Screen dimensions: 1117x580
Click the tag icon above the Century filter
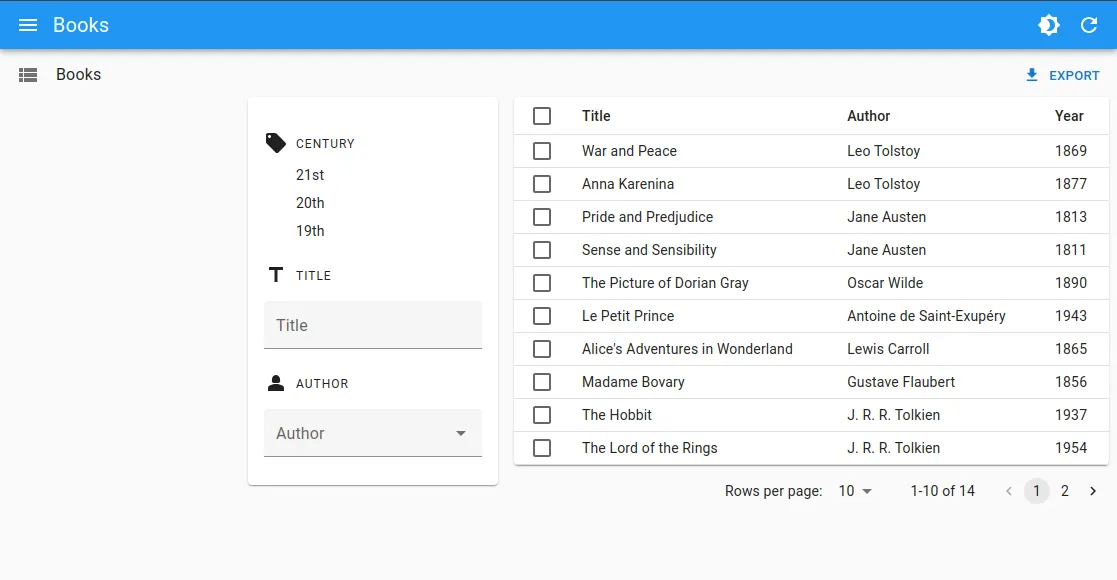click(x=275, y=141)
